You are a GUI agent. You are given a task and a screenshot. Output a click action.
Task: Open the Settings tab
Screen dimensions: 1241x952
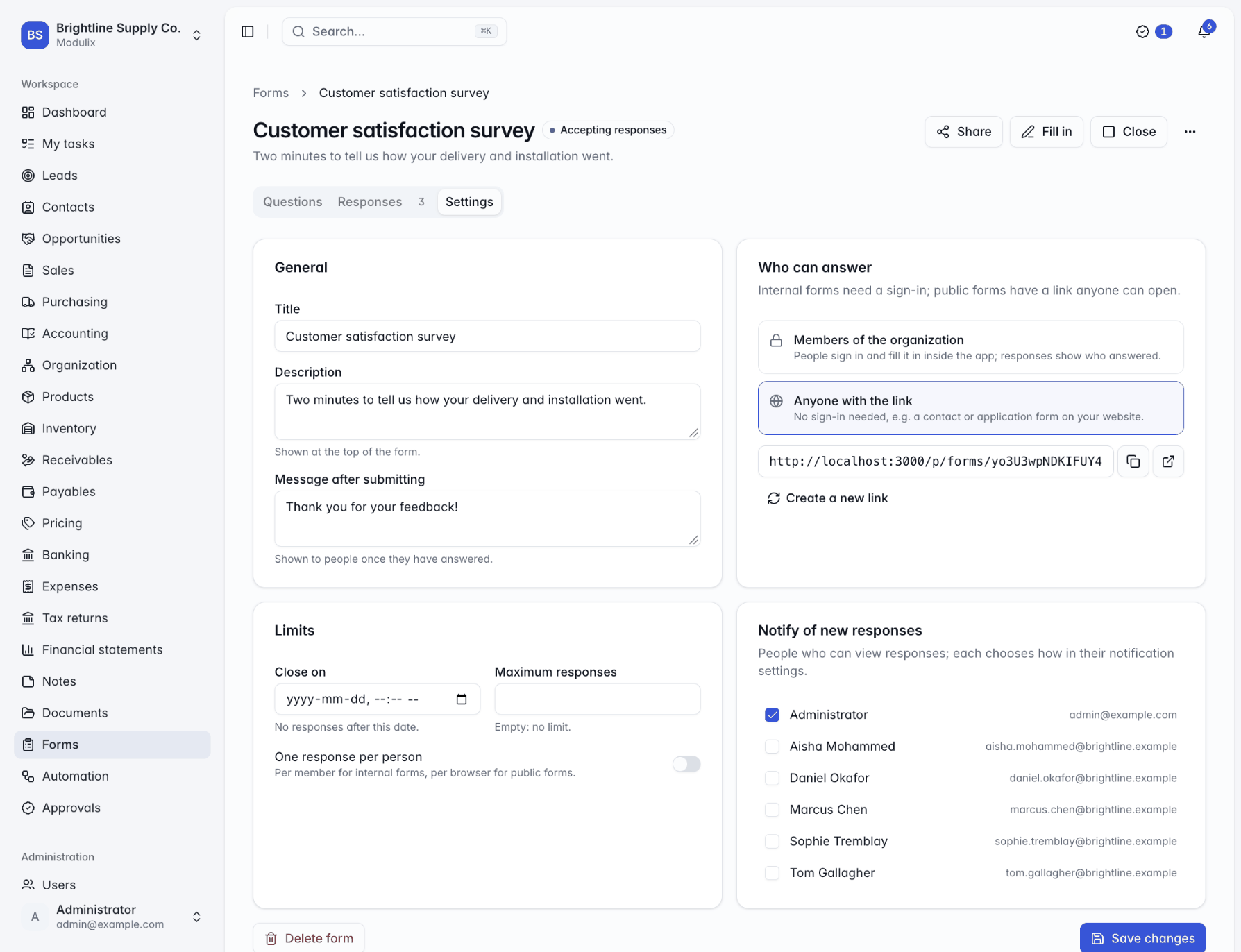point(469,202)
